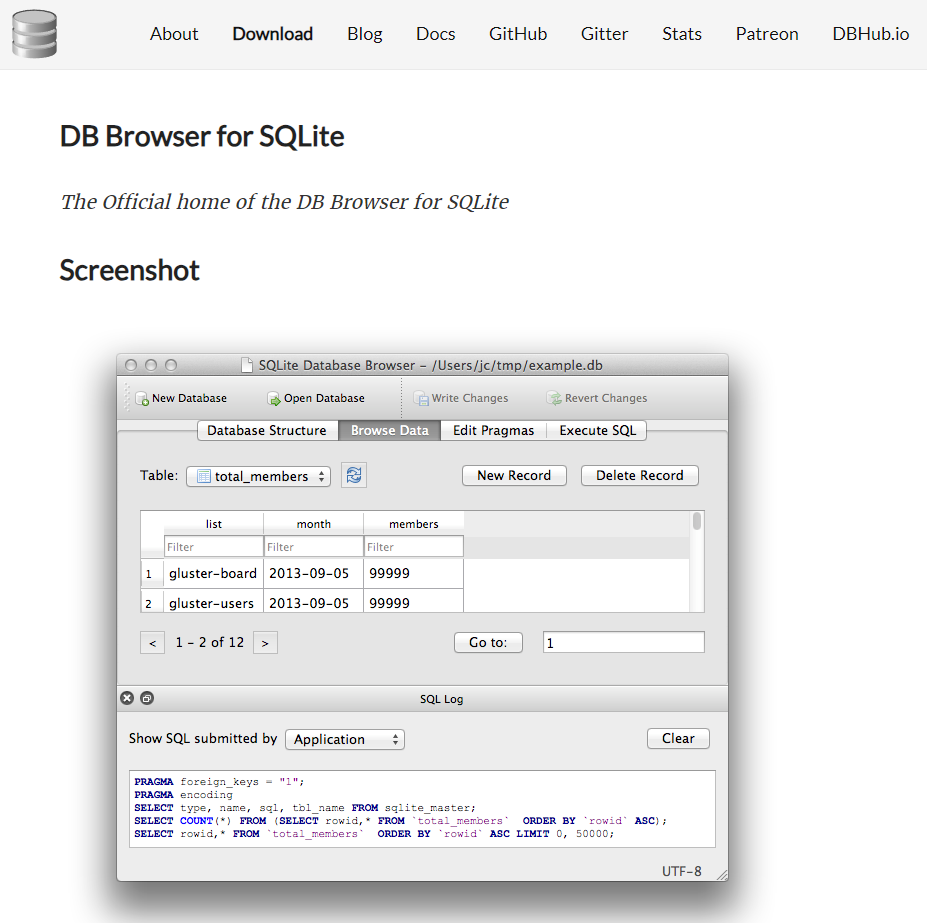Click the New Record button
Viewport: 927px width, 923px height.
pyautogui.click(x=514, y=475)
